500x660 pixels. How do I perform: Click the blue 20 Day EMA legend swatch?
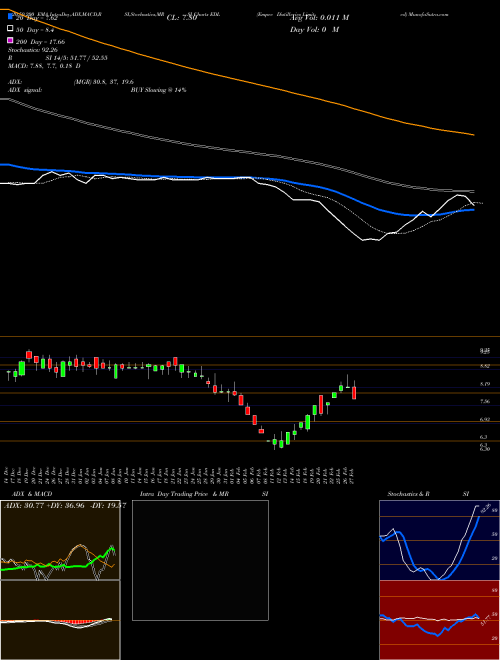pos(10,17)
